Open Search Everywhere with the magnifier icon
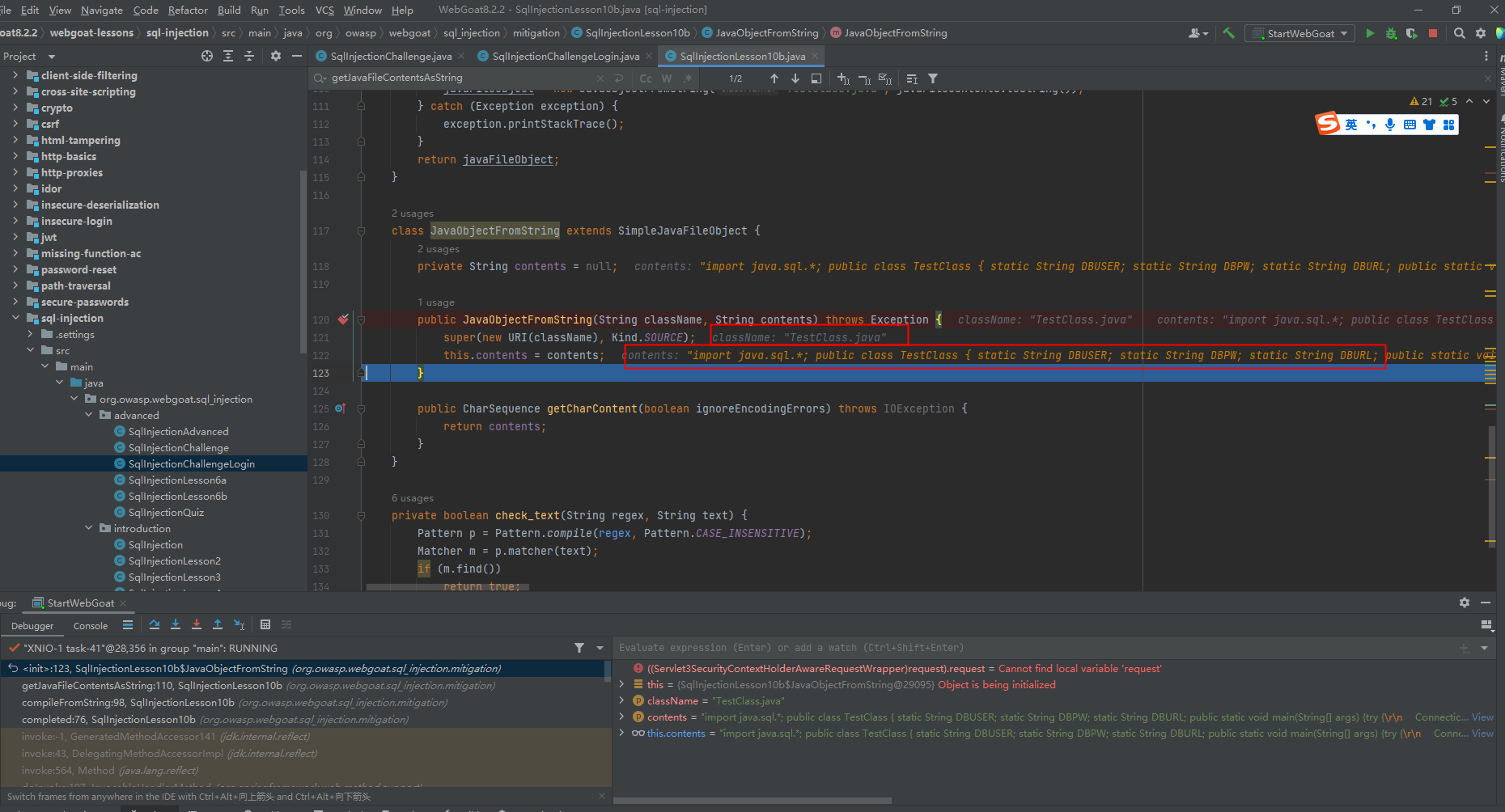 click(x=1459, y=33)
